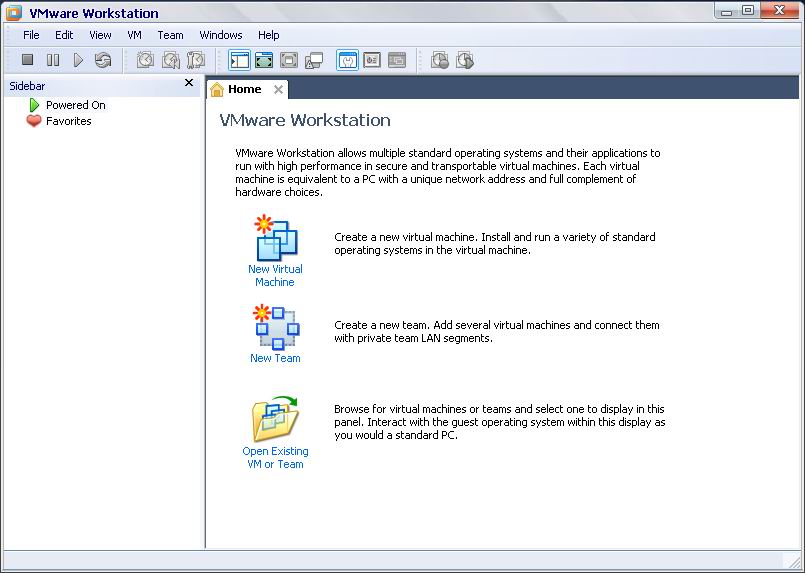
Task: Open the Help menu
Action: [x=269, y=35]
